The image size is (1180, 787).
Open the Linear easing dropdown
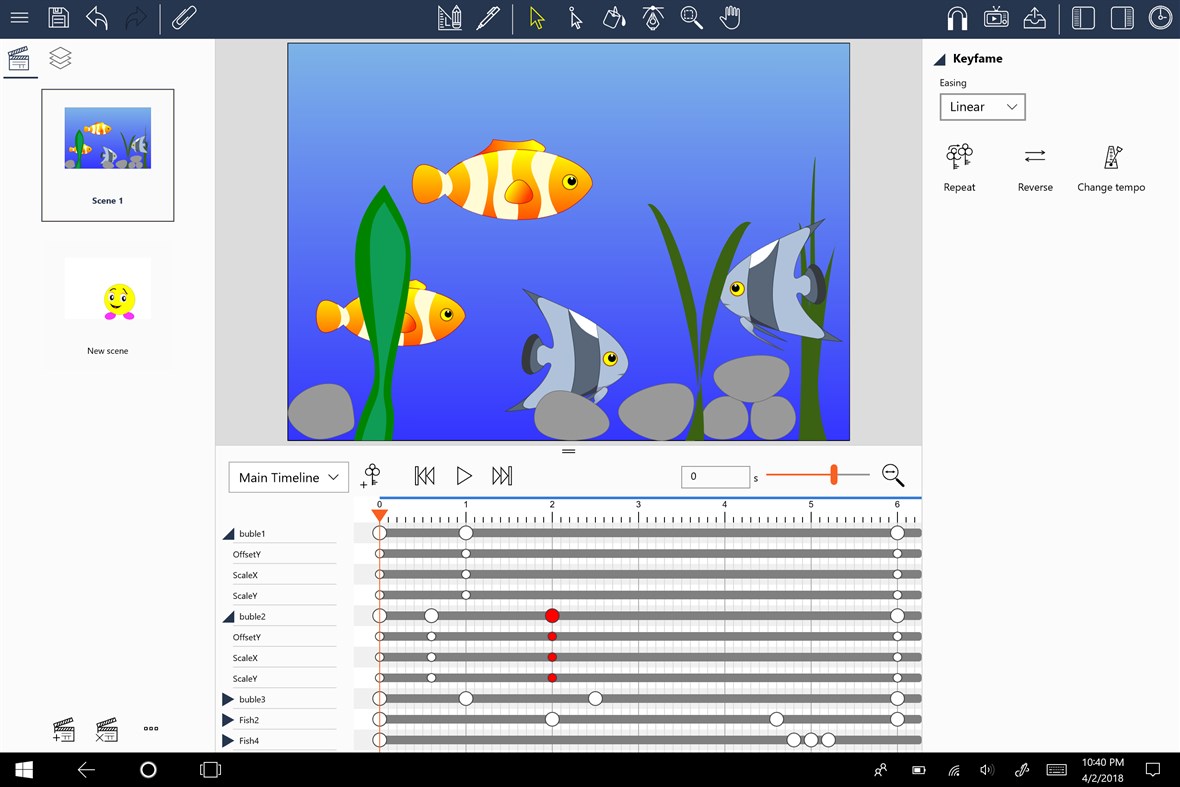point(982,106)
